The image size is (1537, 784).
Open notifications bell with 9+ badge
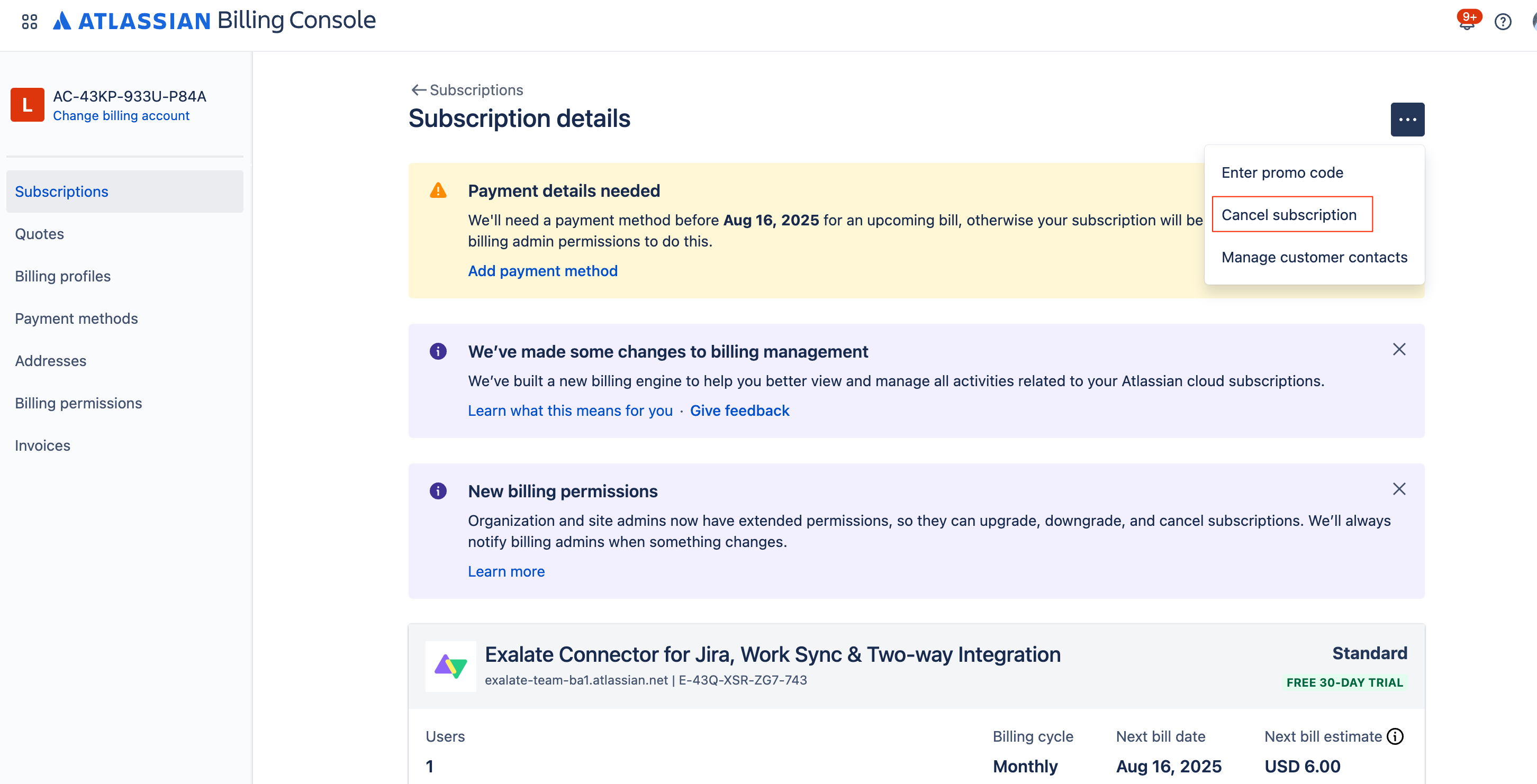pyautogui.click(x=1466, y=23)
